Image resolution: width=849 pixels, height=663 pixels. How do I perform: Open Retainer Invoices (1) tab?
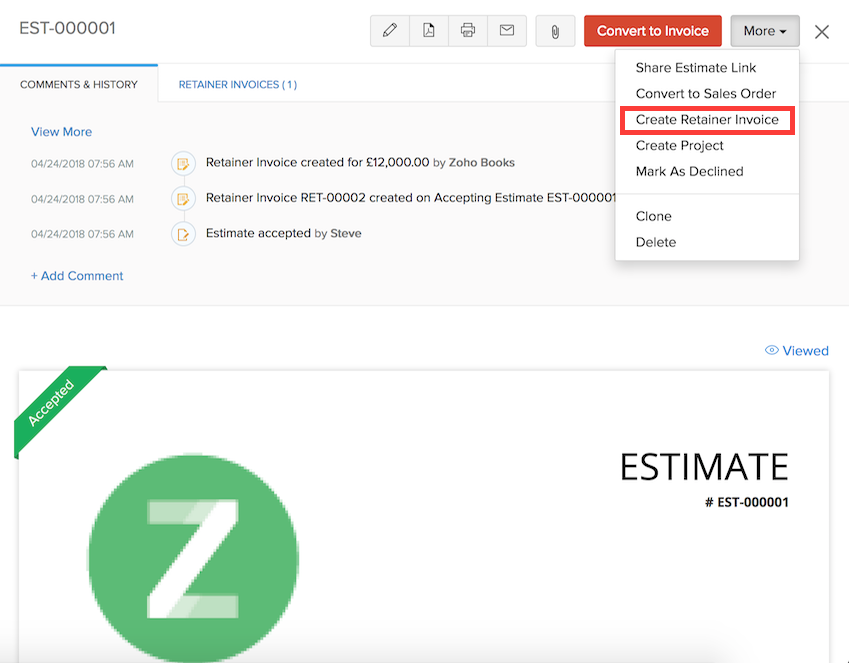[238, 84]
